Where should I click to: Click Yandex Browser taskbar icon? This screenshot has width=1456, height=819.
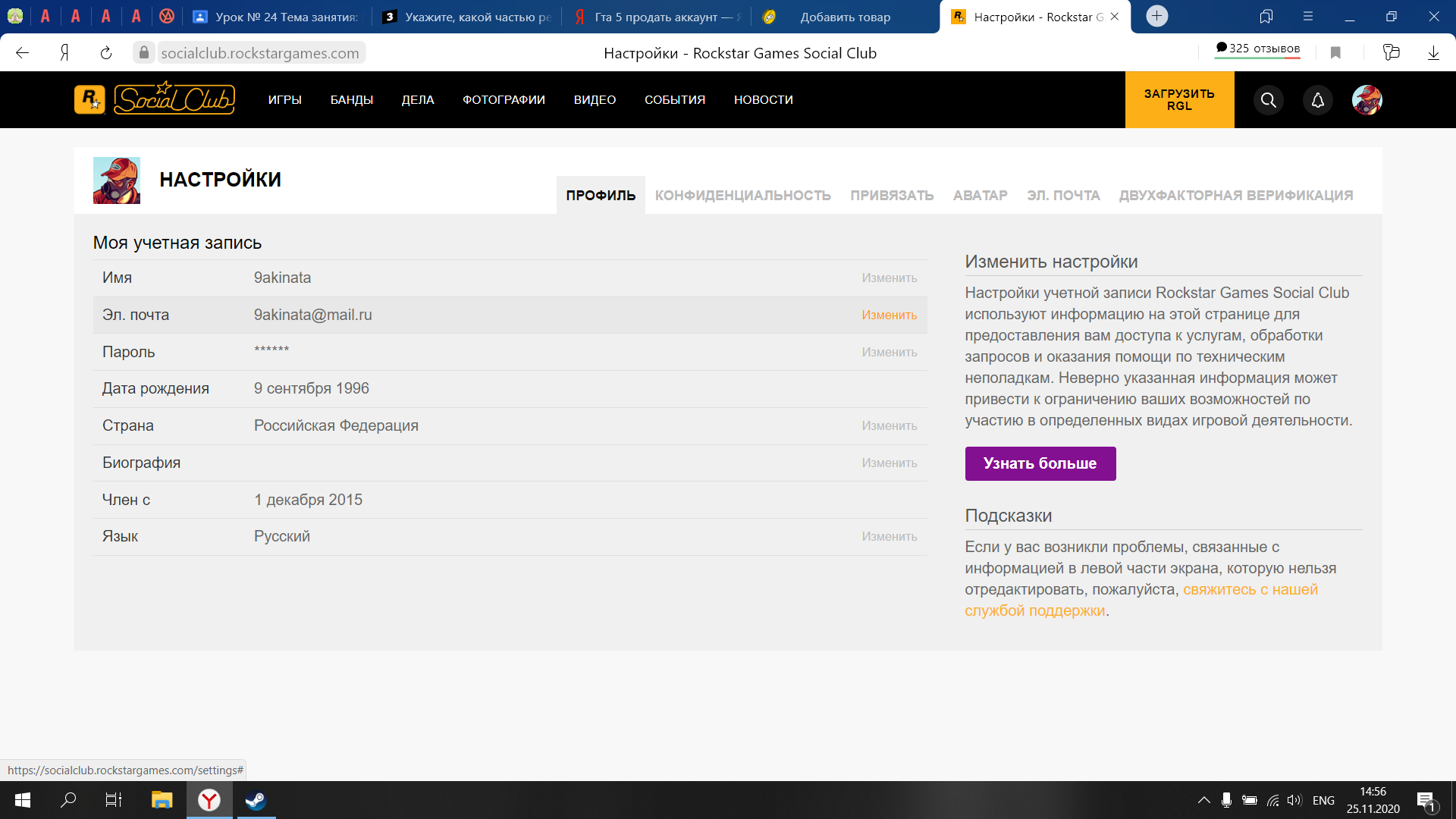209,800
